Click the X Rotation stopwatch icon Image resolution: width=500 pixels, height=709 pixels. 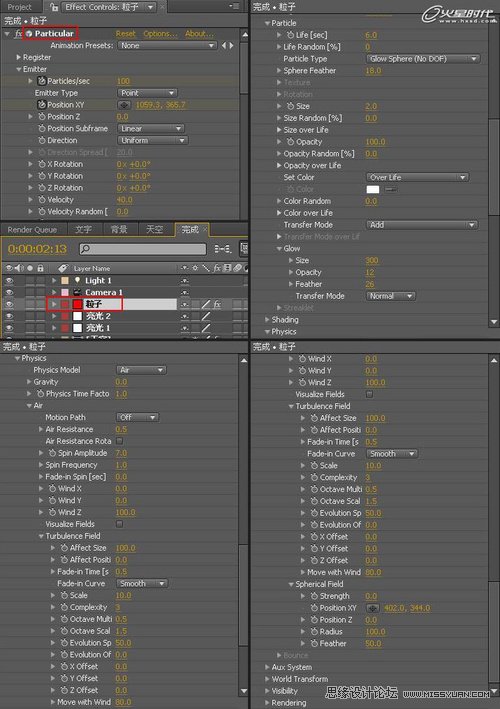[42, 164]
